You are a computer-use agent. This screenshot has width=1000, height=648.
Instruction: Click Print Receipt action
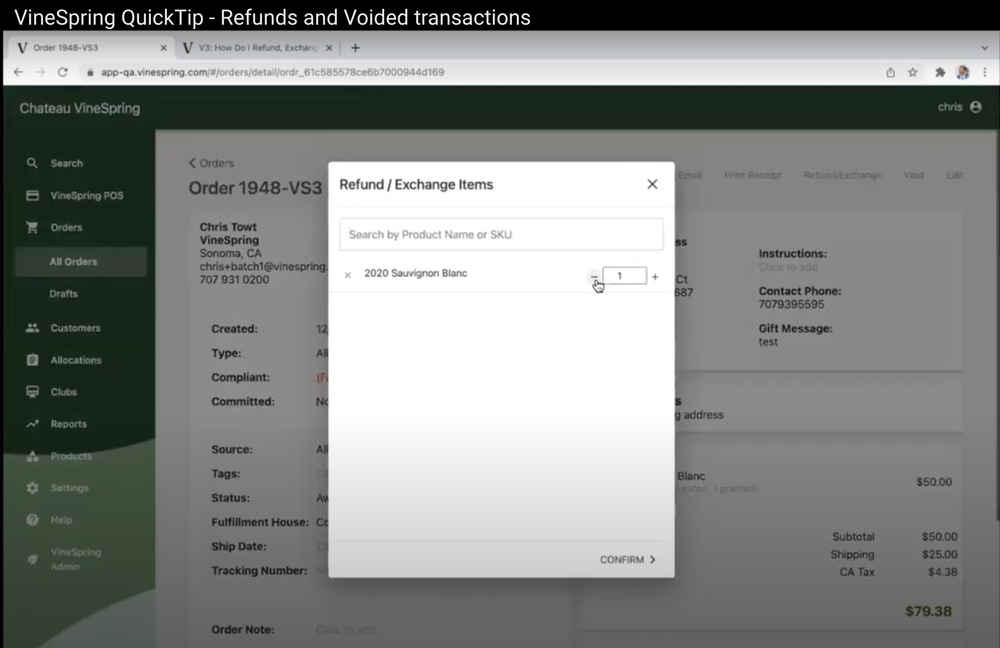(x=753, y=175)
